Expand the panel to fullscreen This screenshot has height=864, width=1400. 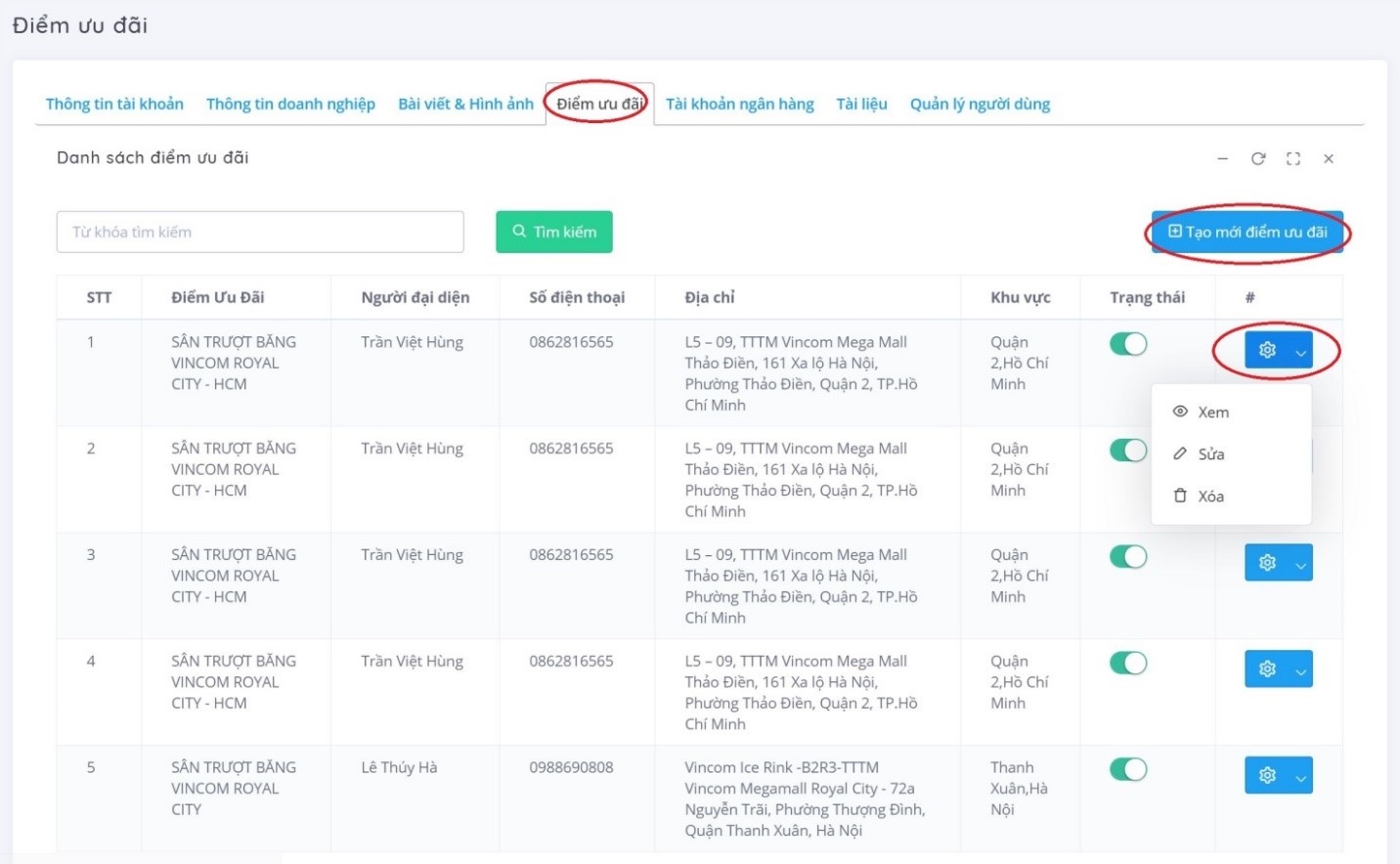(x=1293, y=158)
